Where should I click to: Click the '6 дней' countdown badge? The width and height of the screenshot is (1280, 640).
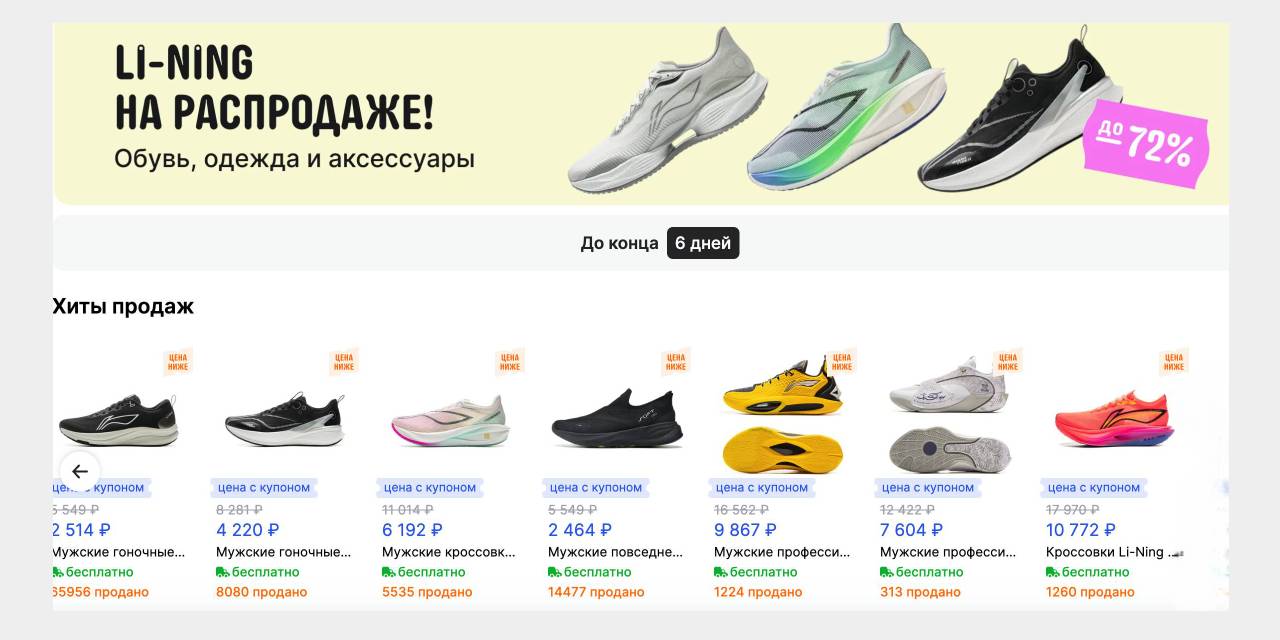pyautogui.click(x=703, y=243)
